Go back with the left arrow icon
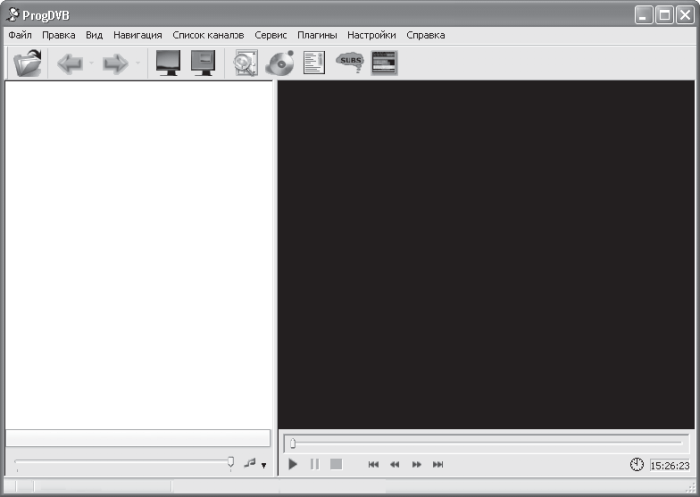700x497 pixels. (x=70, y=63)
